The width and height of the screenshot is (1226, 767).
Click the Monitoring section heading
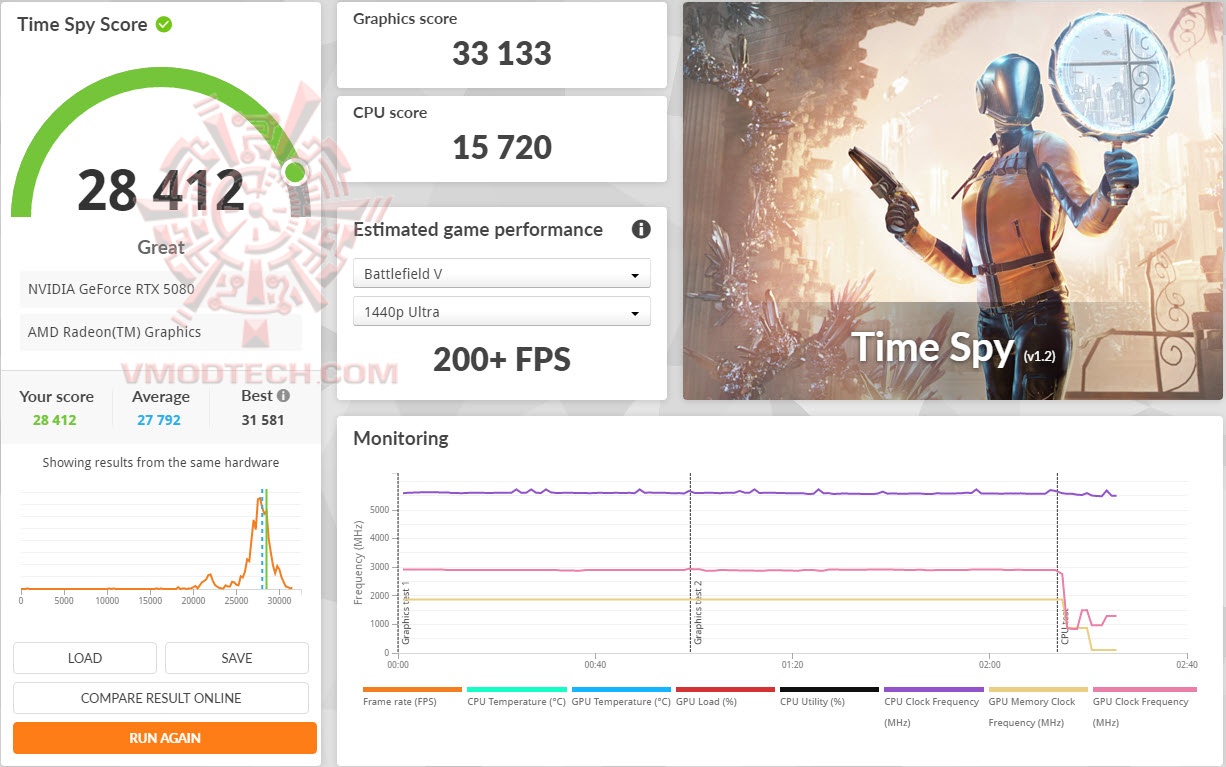[401, 438]
